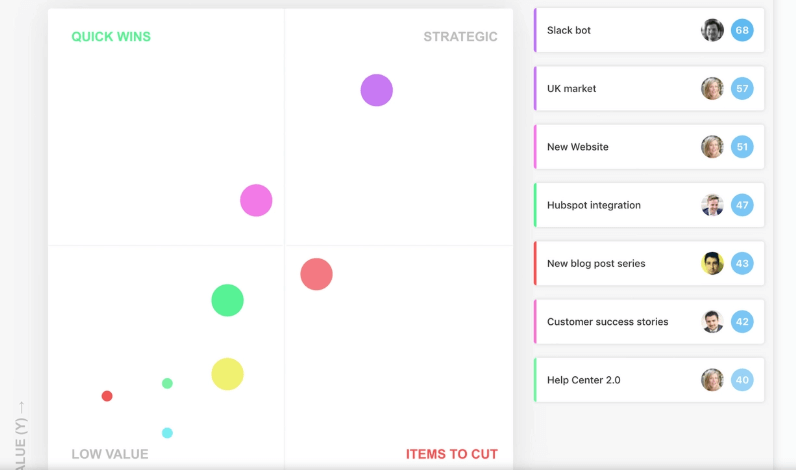
Task: Click the purple bubble in Strategic quadrant
Action: 377,90
